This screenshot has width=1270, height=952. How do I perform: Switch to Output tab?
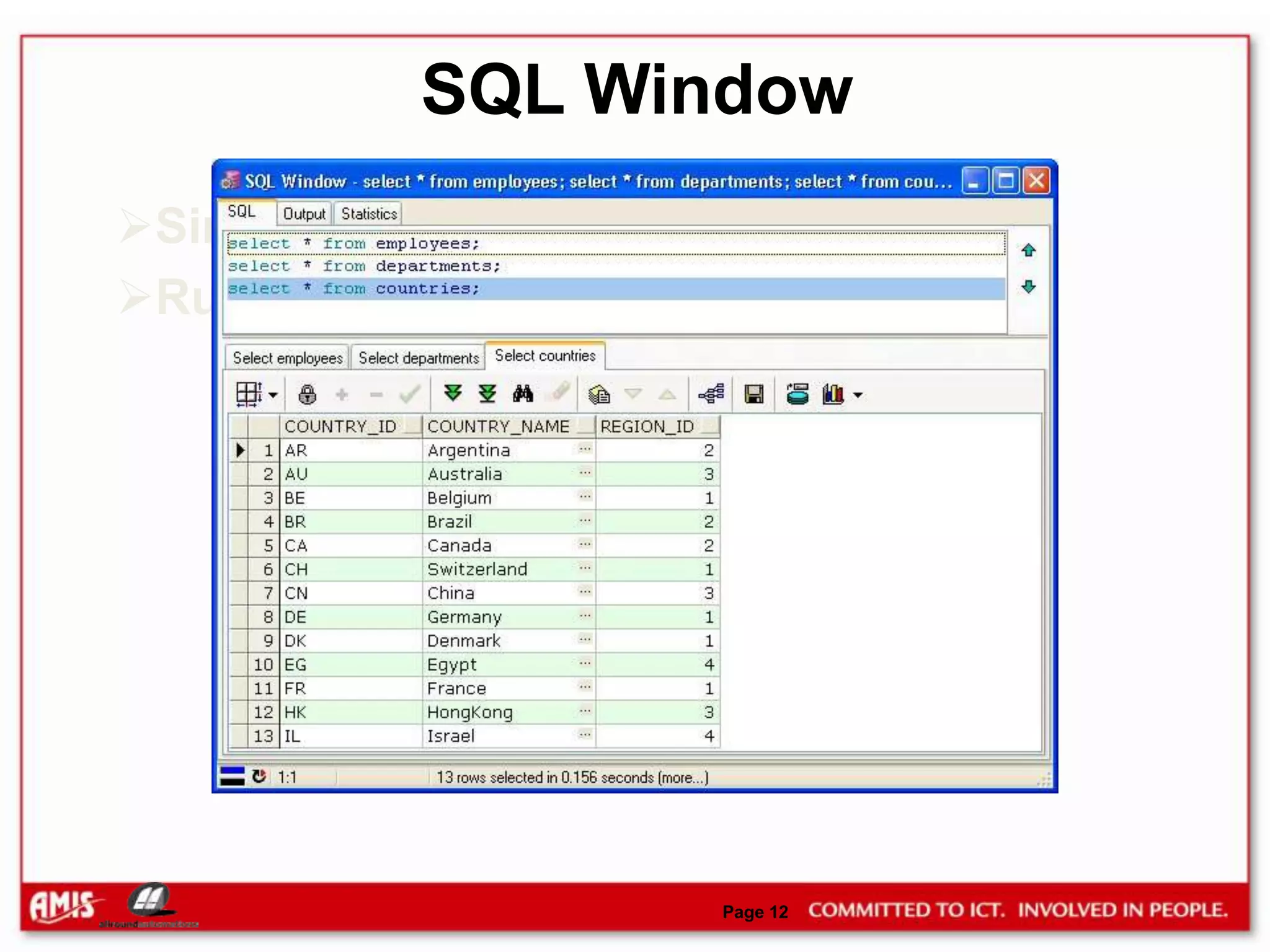point(304,214)
